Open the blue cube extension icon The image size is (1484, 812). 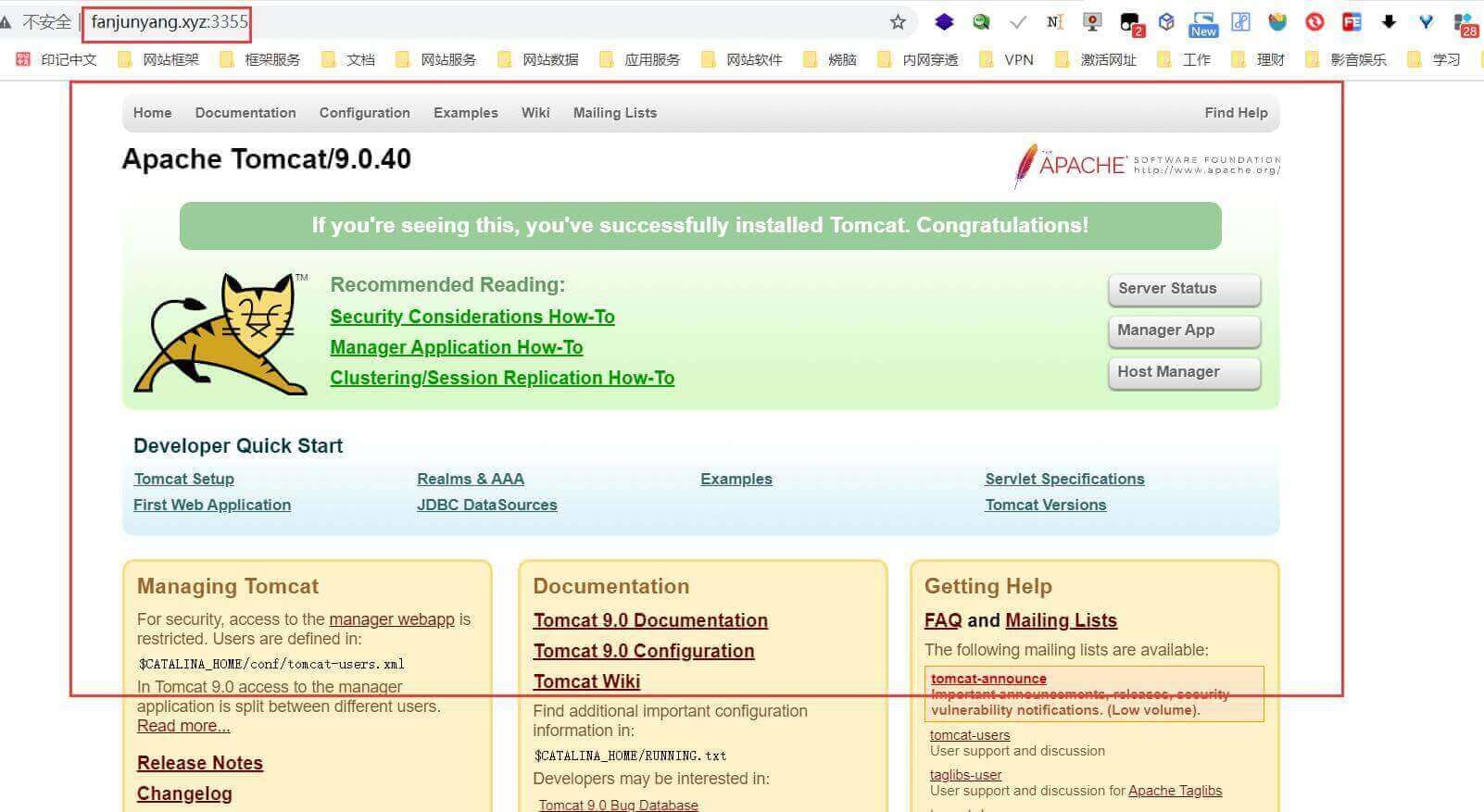coord(1167,22)
